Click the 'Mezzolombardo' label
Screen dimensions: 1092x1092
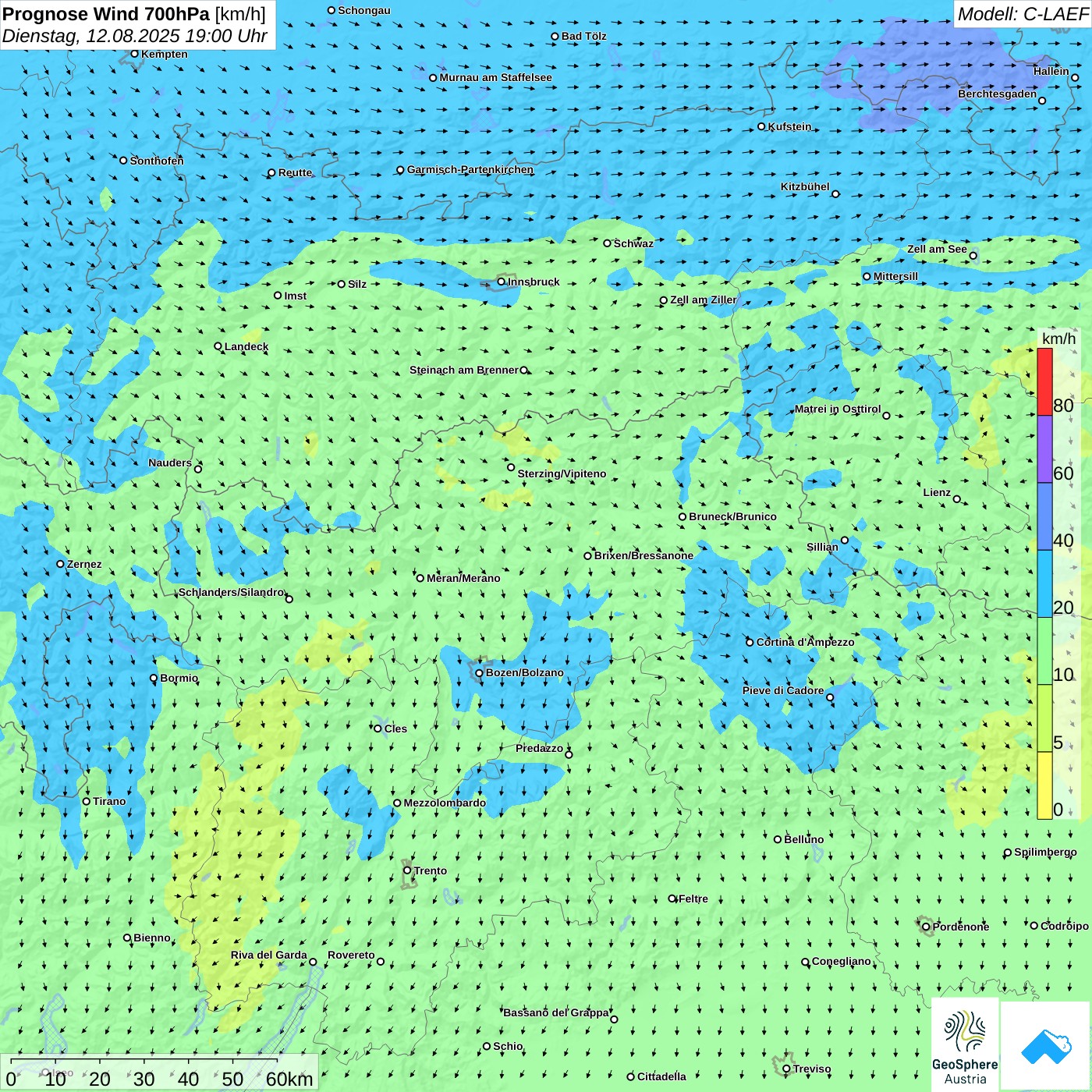[x=445, y=803]
